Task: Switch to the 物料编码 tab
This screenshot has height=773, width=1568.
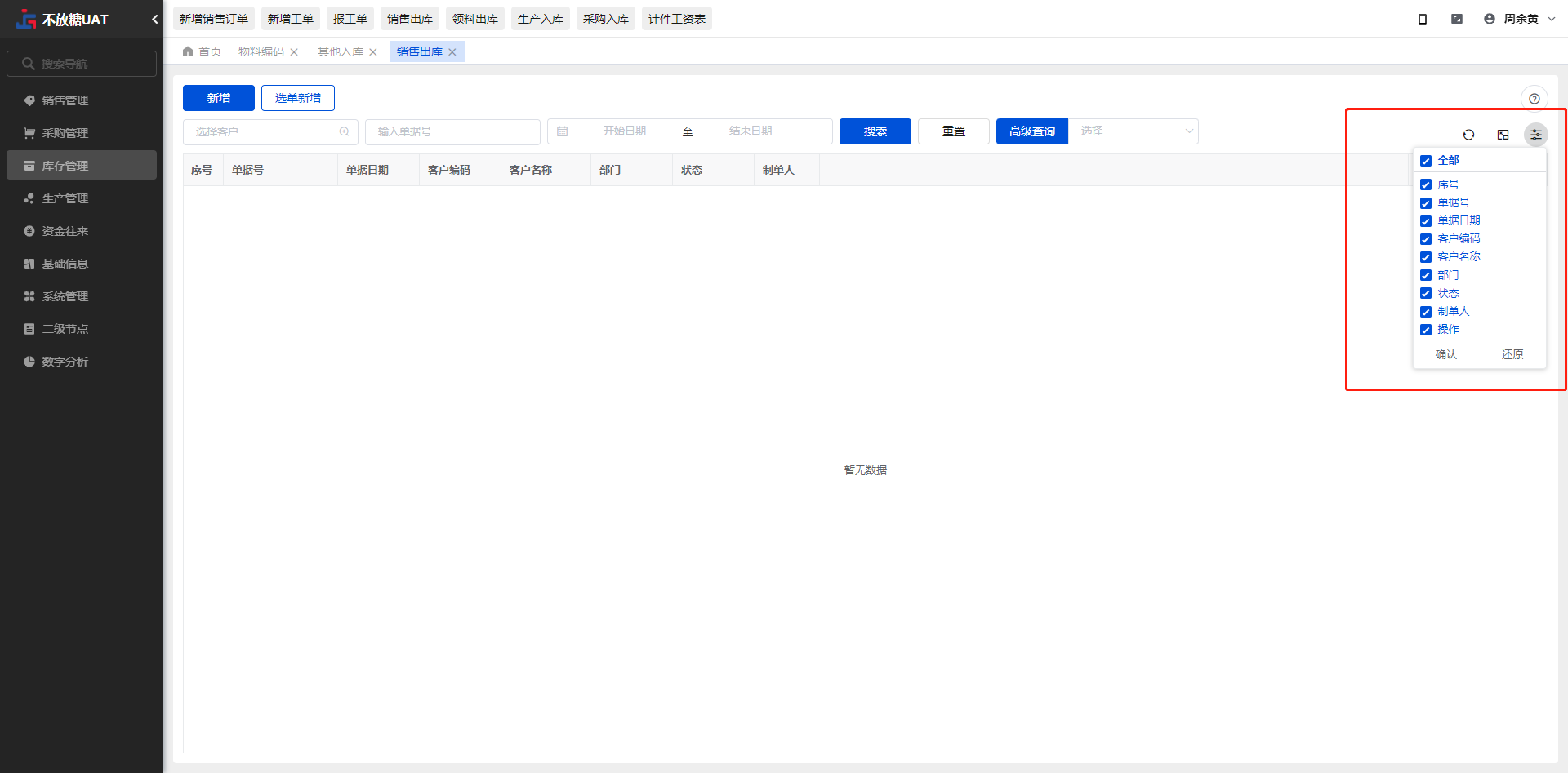Action: click(x=261, y=51)
